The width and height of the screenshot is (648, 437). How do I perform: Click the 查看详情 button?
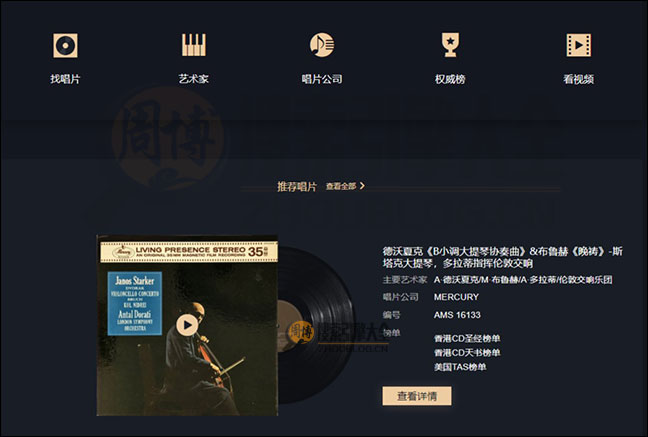click(417, 396)
